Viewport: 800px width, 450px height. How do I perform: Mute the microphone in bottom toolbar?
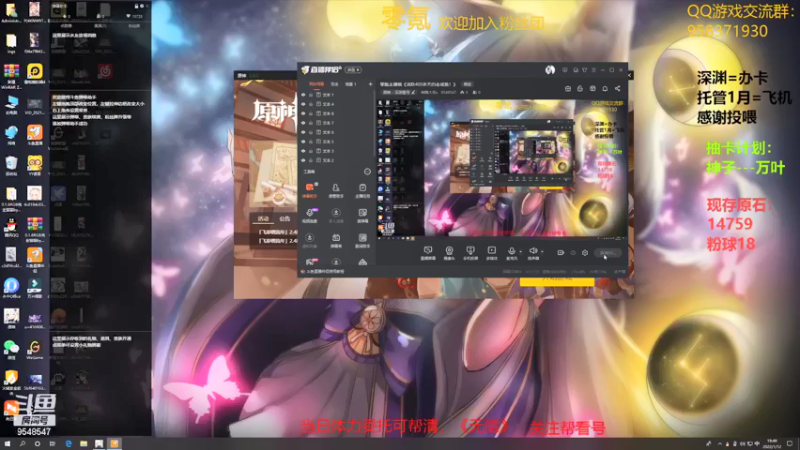click(x=512, y=252)
